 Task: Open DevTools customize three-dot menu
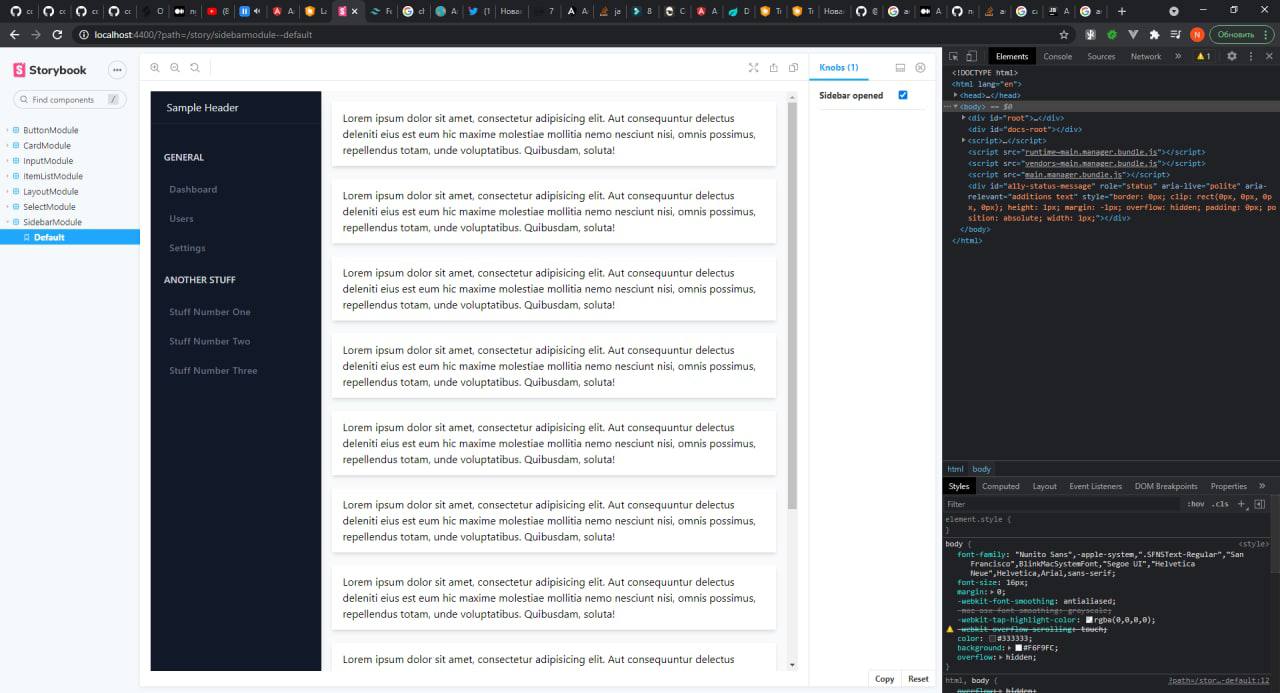[1249, 56]
